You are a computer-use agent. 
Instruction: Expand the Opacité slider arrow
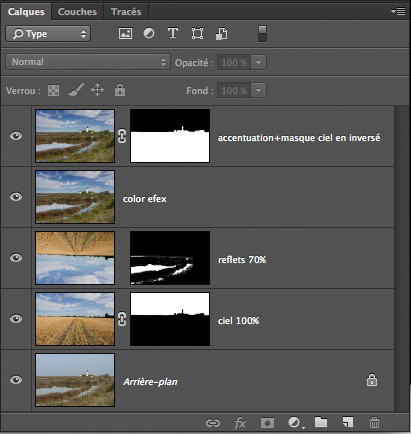tap(259, 62)
